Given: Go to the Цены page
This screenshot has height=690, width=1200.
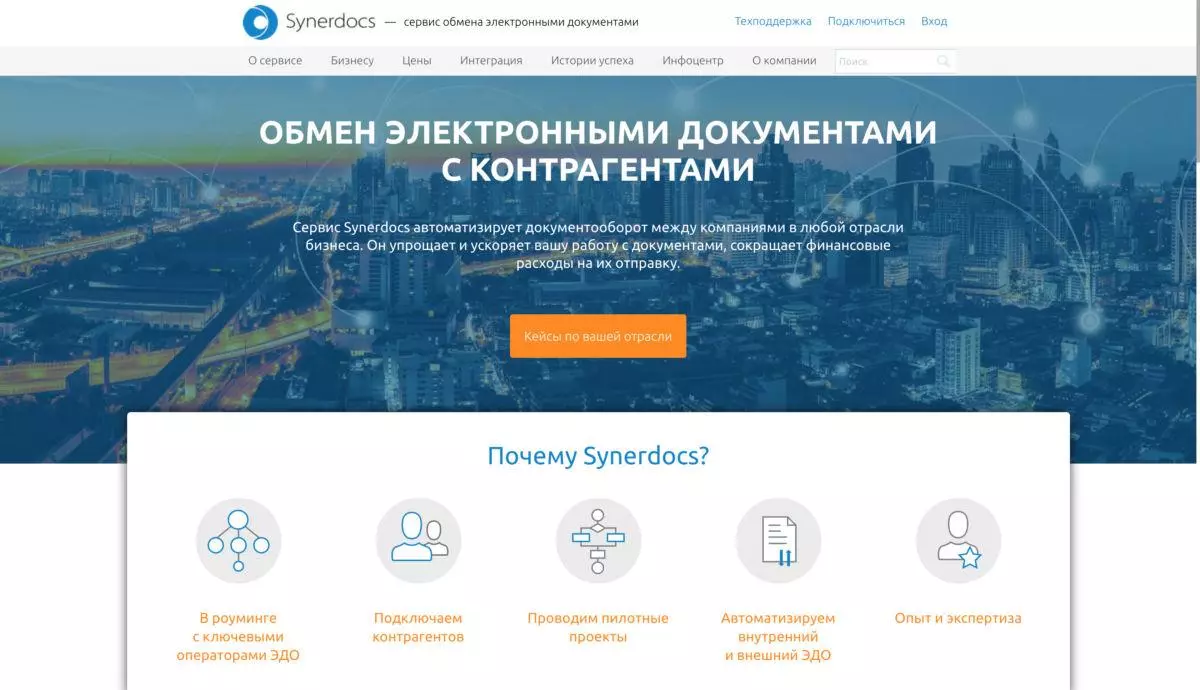Looking at the screenshot, I should 417,60.
